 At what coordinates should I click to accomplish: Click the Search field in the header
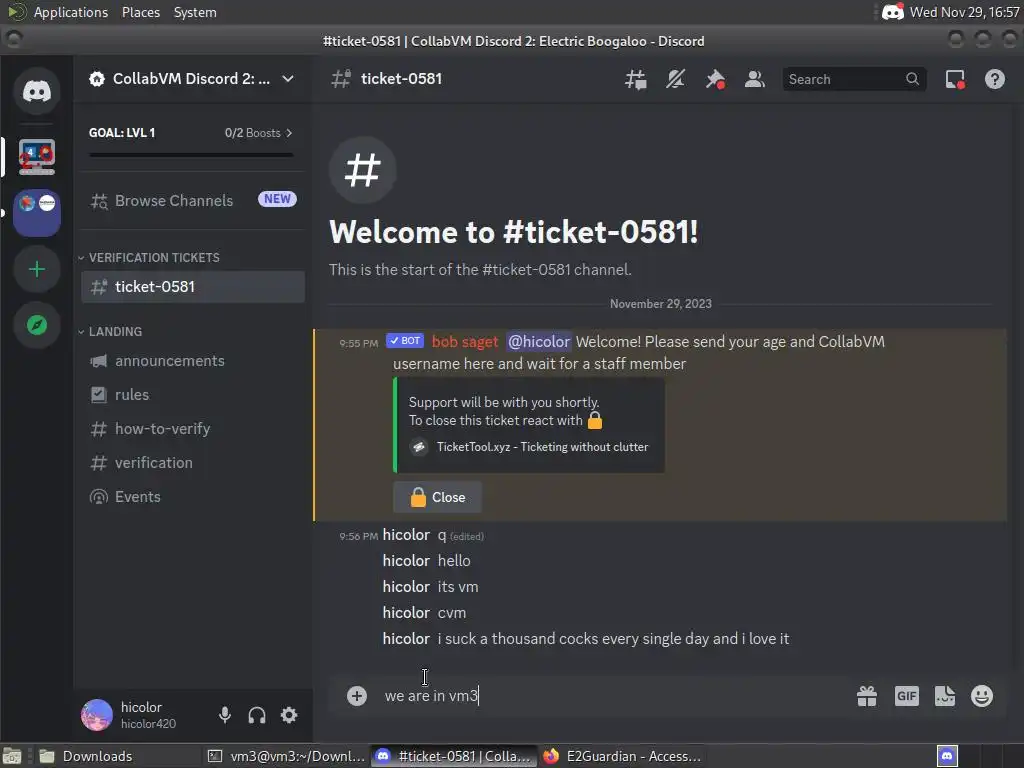[854, 80]
